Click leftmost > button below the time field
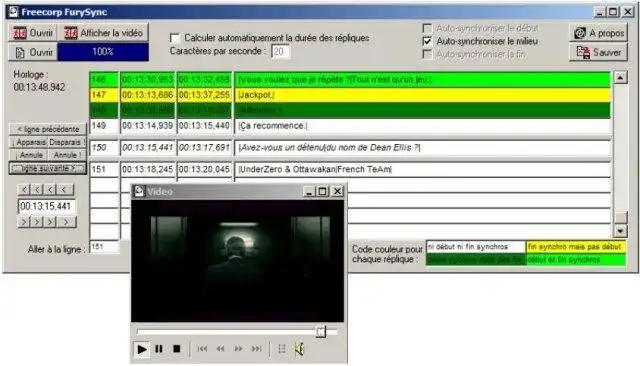Viewport: 640px width, 366px height. pos(24,222)
